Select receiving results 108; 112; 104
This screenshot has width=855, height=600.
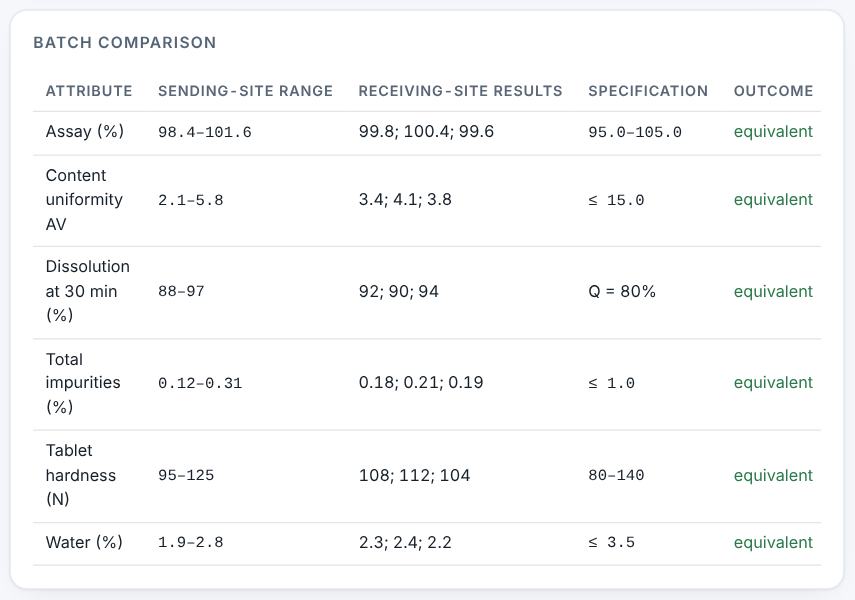(x=414, y=475)
